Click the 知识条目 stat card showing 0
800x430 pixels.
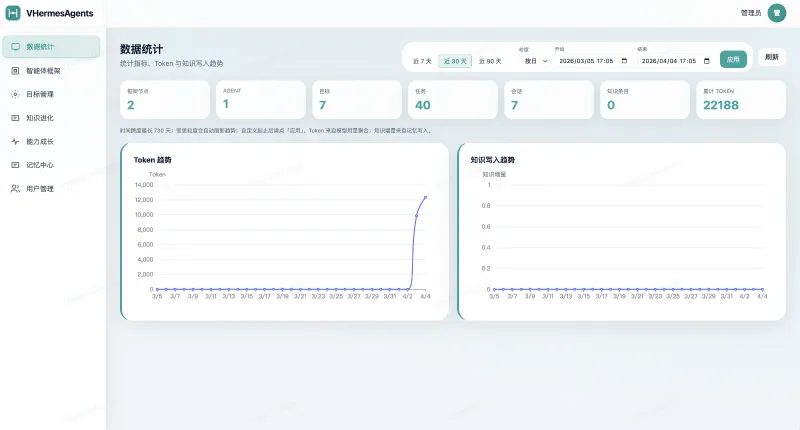645,99
